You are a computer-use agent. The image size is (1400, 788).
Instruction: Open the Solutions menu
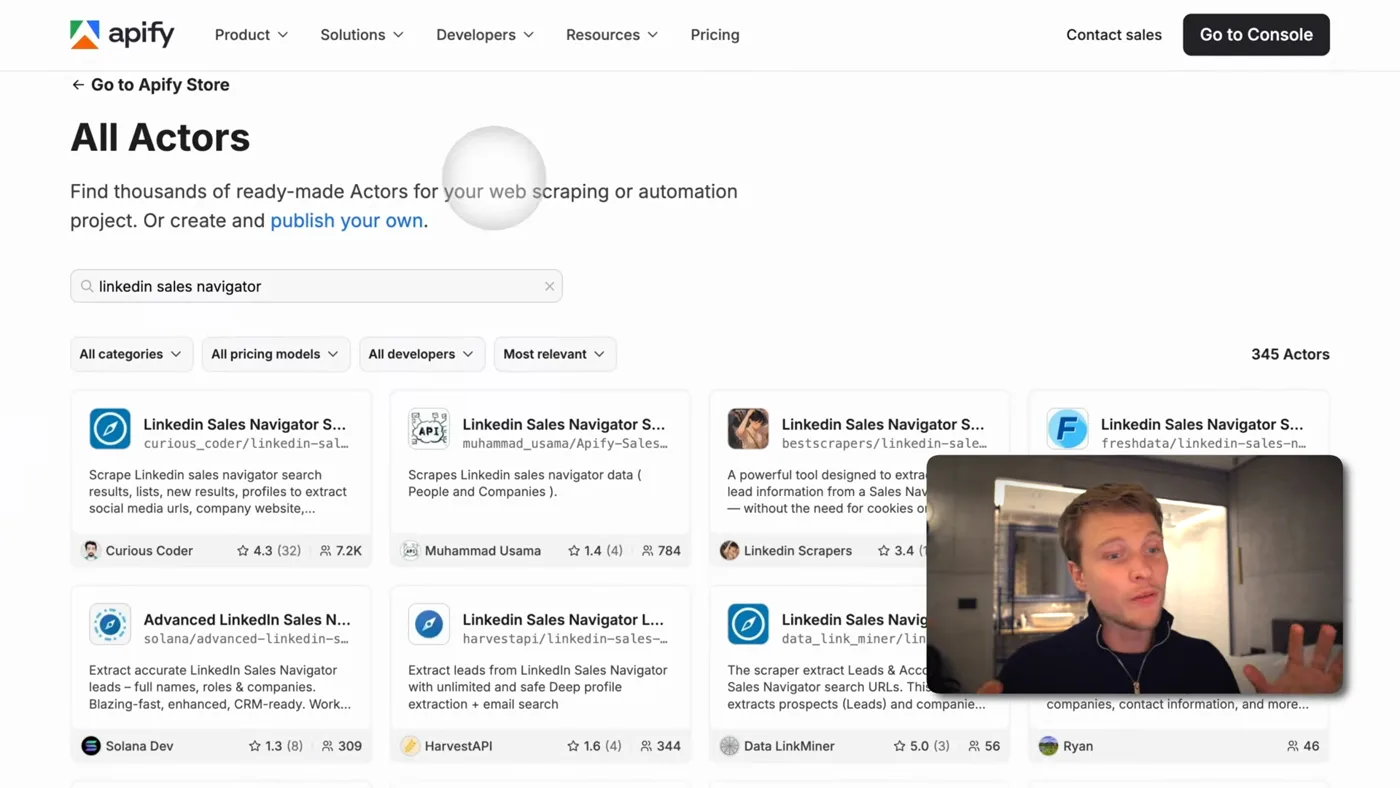click(362, 35)
